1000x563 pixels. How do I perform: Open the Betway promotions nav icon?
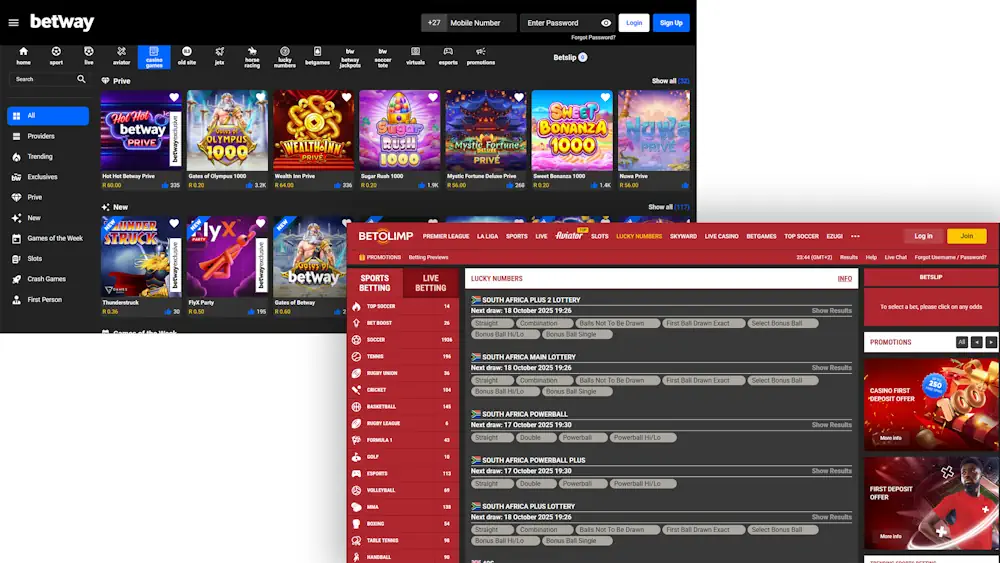click(481, 56)
